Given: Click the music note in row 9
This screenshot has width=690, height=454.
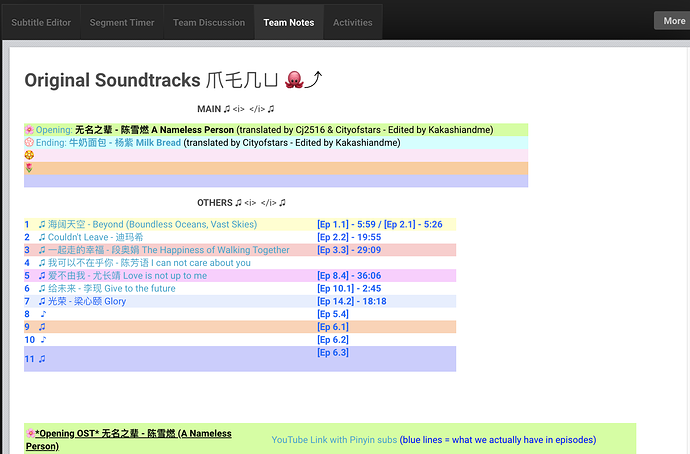Looking at the screenshot, I should coord(42,327).
